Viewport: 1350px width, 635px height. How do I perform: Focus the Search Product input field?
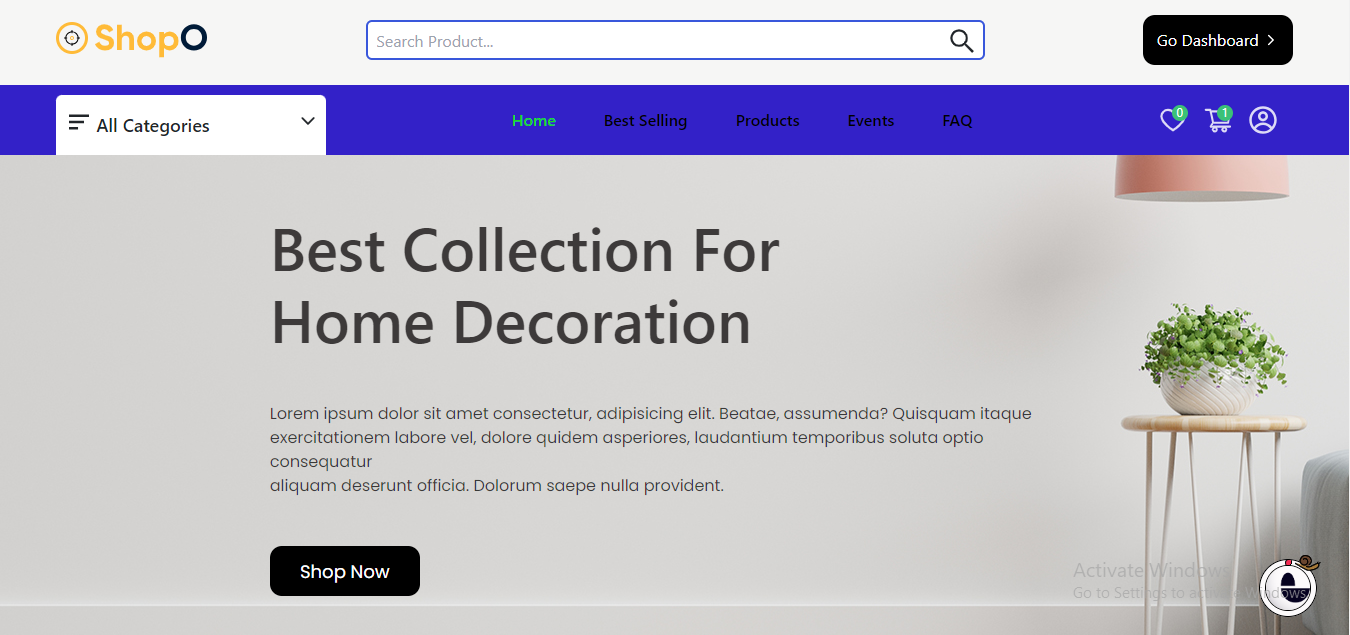point(655,41)
